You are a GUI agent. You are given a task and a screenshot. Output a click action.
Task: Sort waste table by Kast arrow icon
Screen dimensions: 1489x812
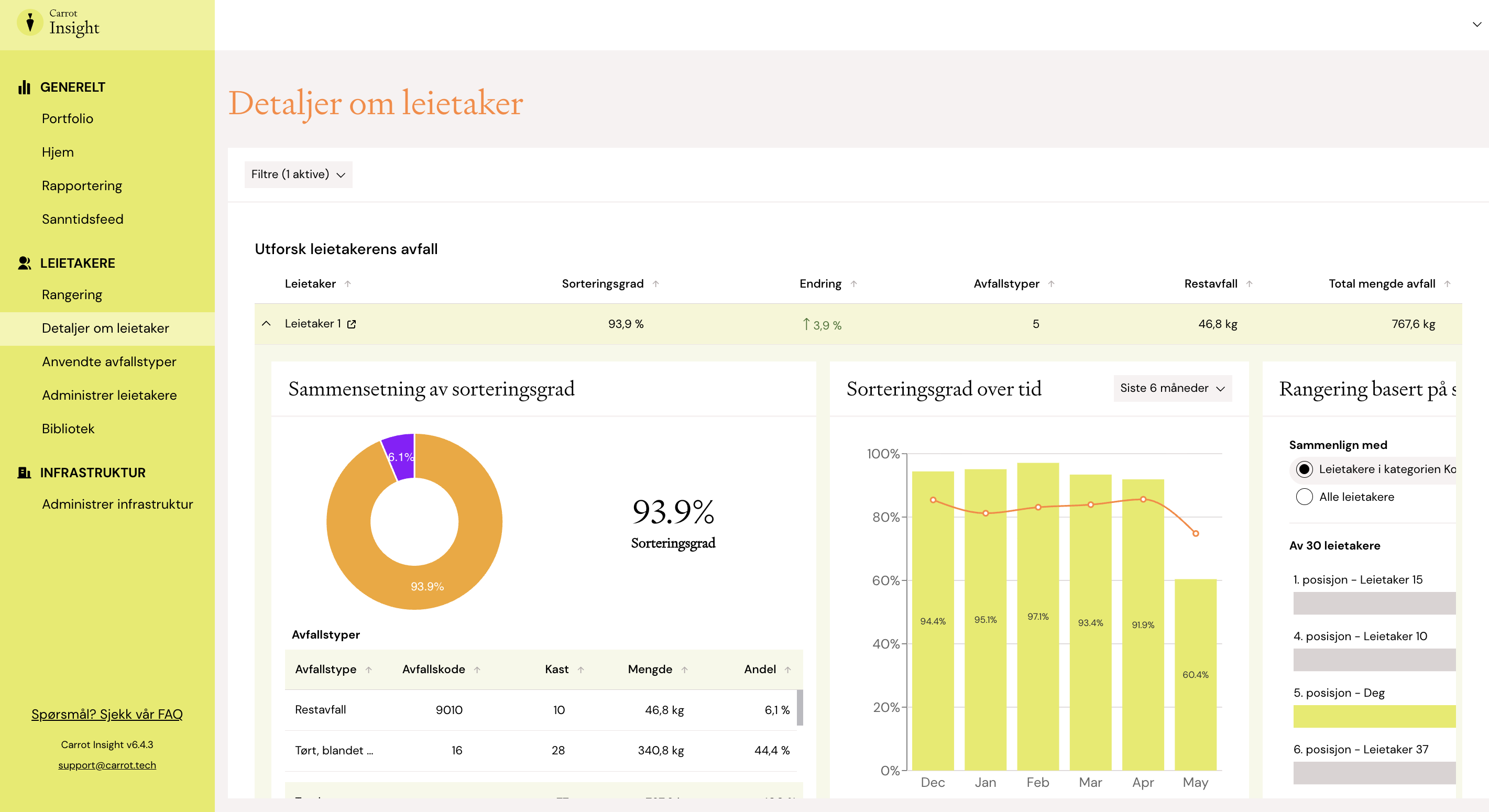click(x=581, y=670)
